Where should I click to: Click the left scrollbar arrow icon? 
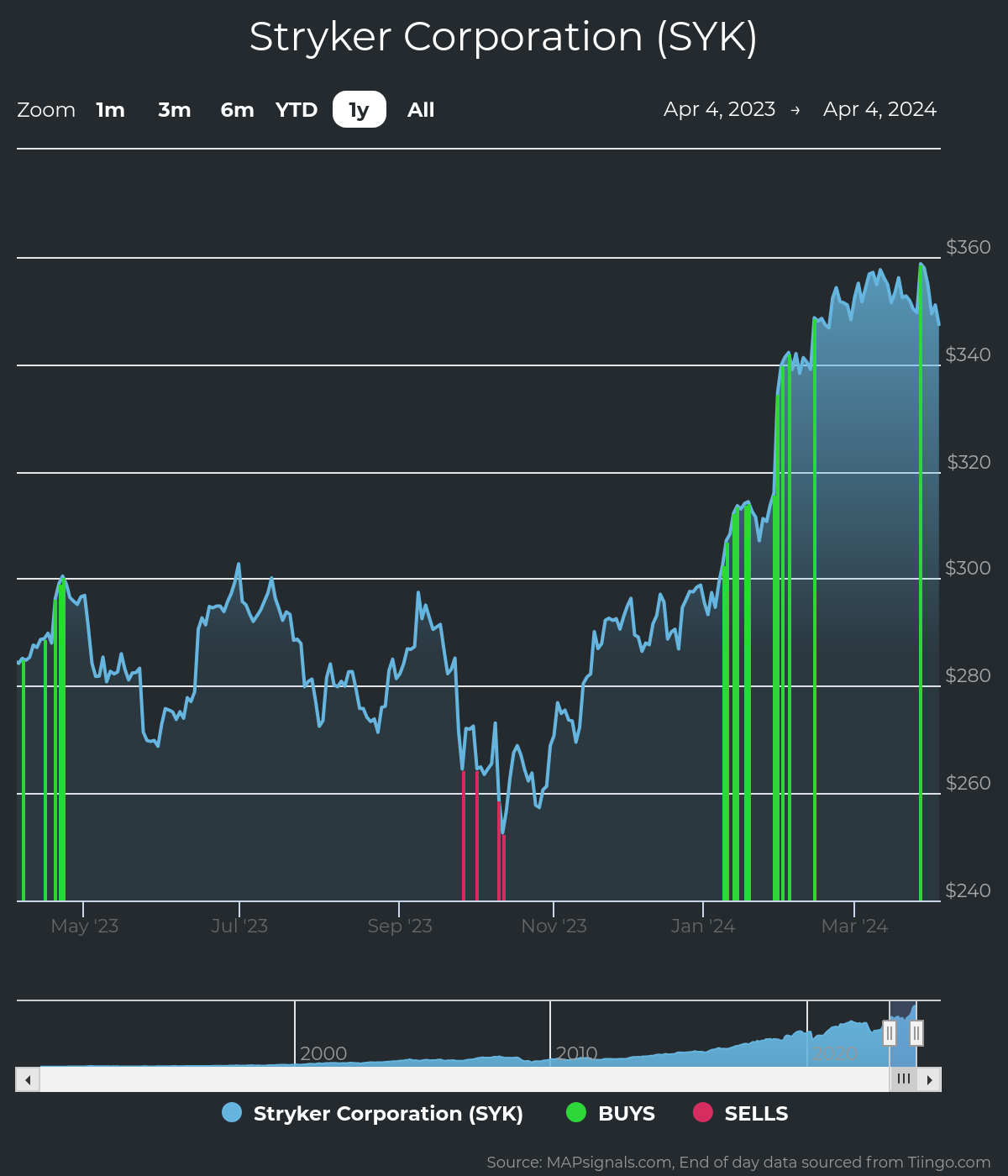click(x=28, y=1079)
